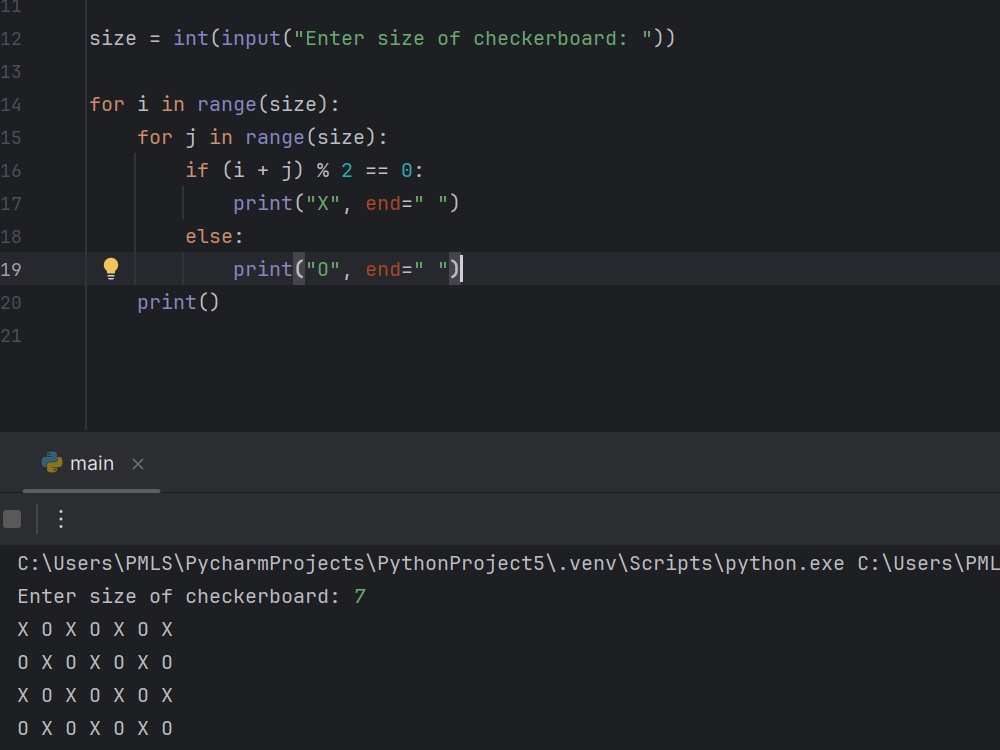The height and width of the screenshot is (750, 1000).
Task: Click the print("O", end=" ") statement
Action: coord(346,270)
